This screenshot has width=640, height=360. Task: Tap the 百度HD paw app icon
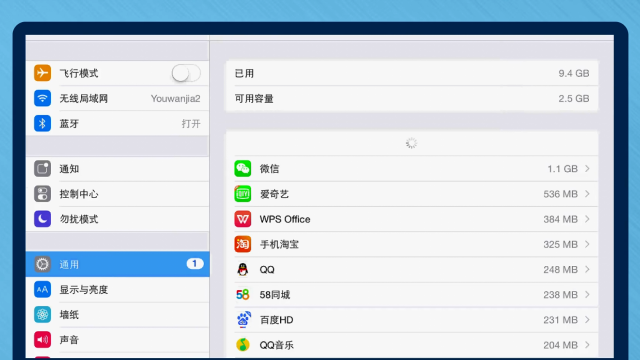coord(243,320)
